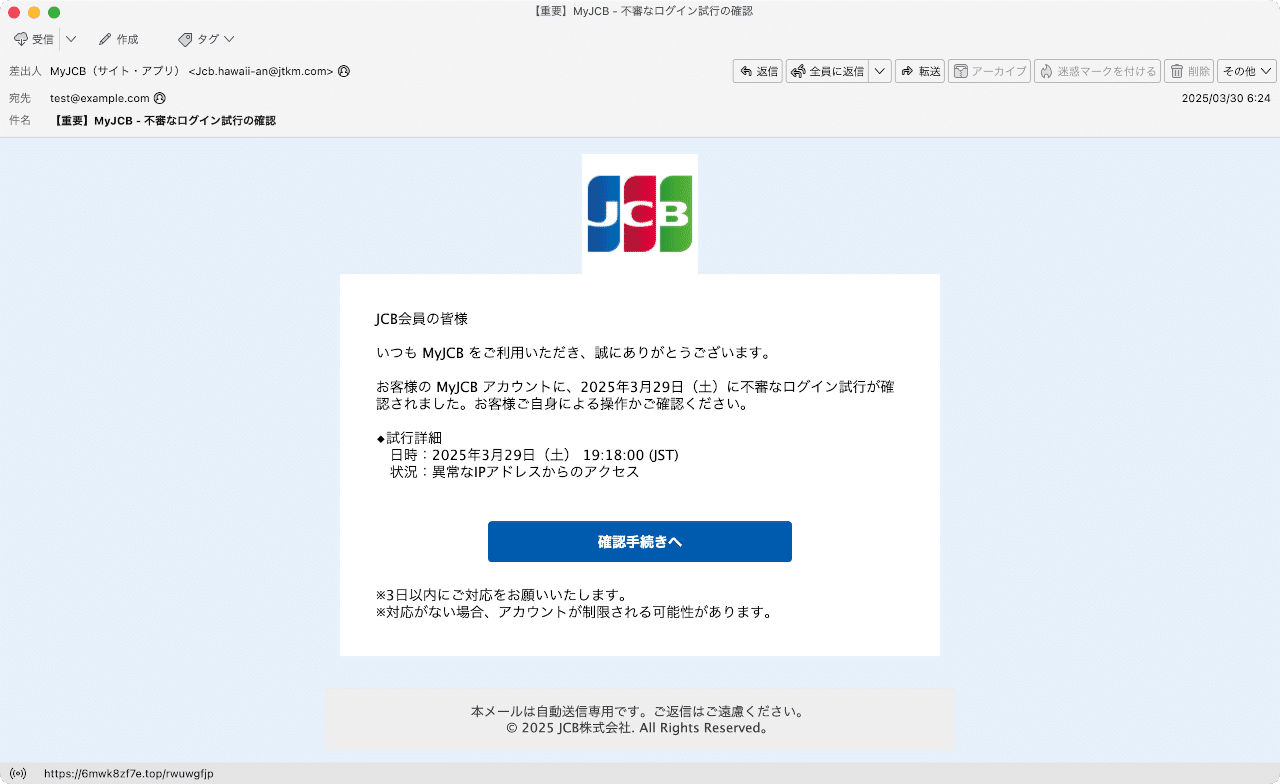The image size is (1280, 784).
Task: Click the contact icon beside the sender address
Action: pos(344,71)
